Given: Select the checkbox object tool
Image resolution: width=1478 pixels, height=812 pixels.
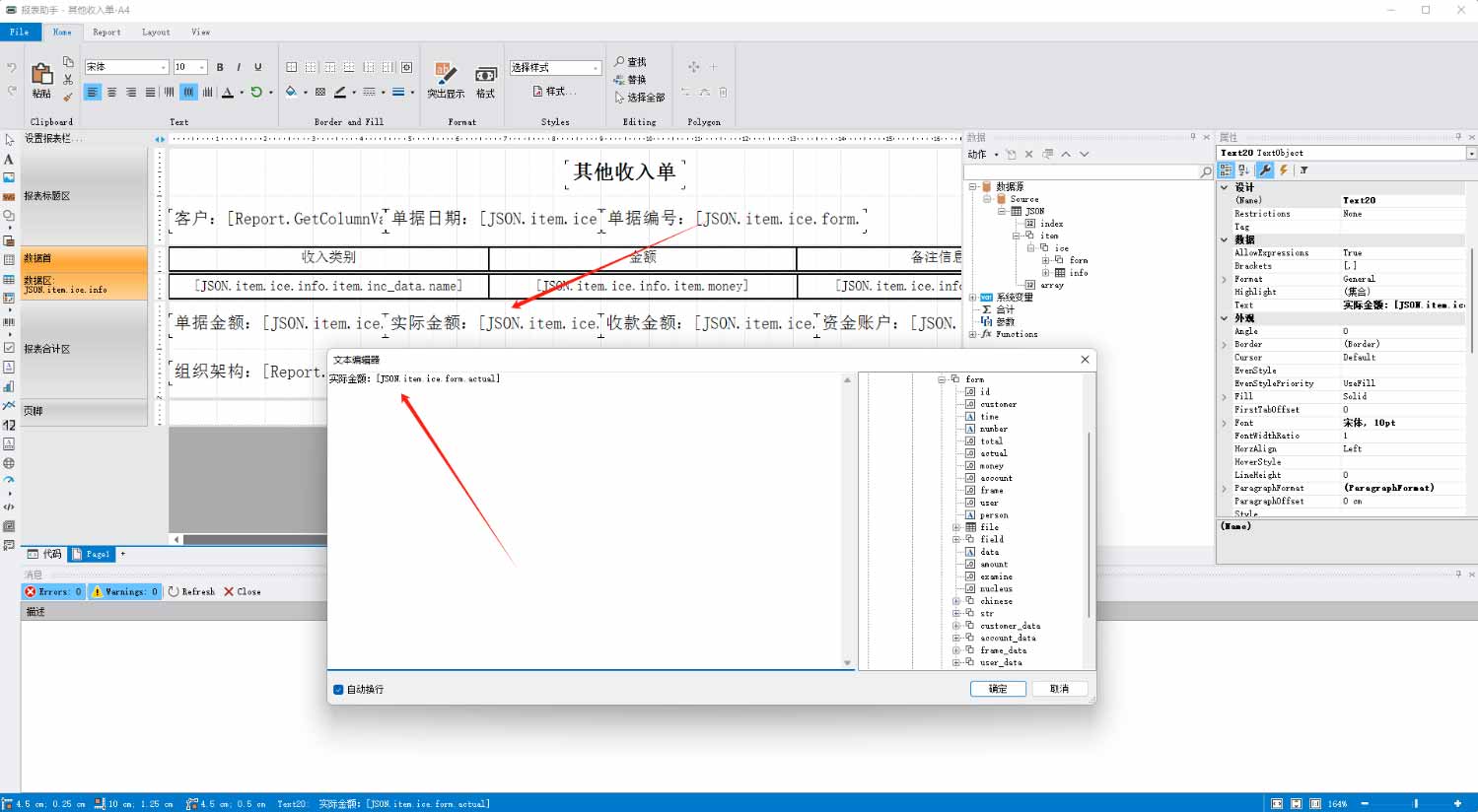Looking at the screenshot, I should [9, 348].
